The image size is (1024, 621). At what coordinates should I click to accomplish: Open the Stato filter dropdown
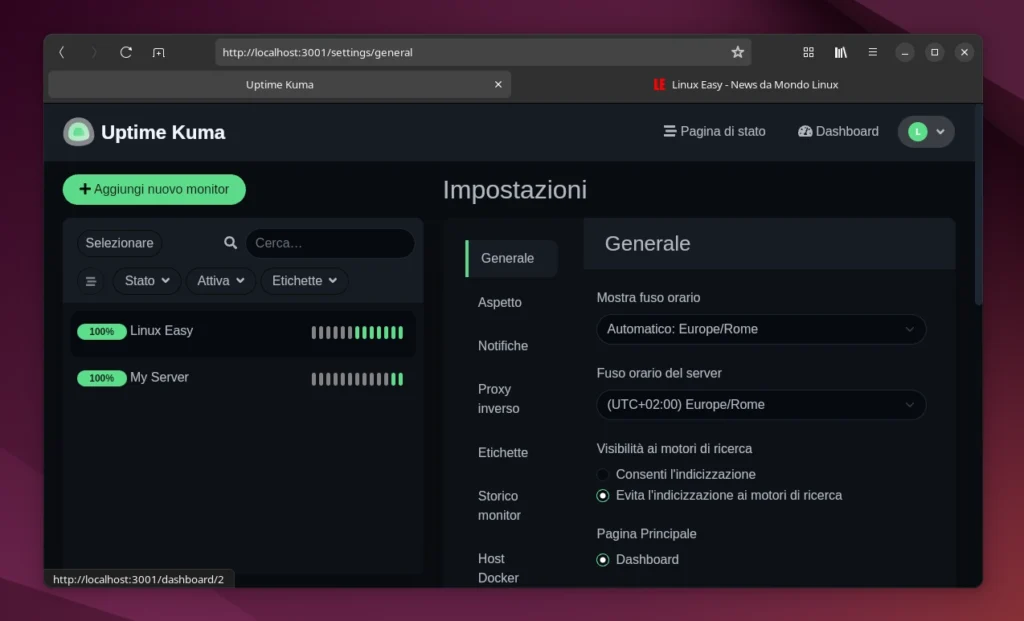pyautogui.click(x=146, y=281)
